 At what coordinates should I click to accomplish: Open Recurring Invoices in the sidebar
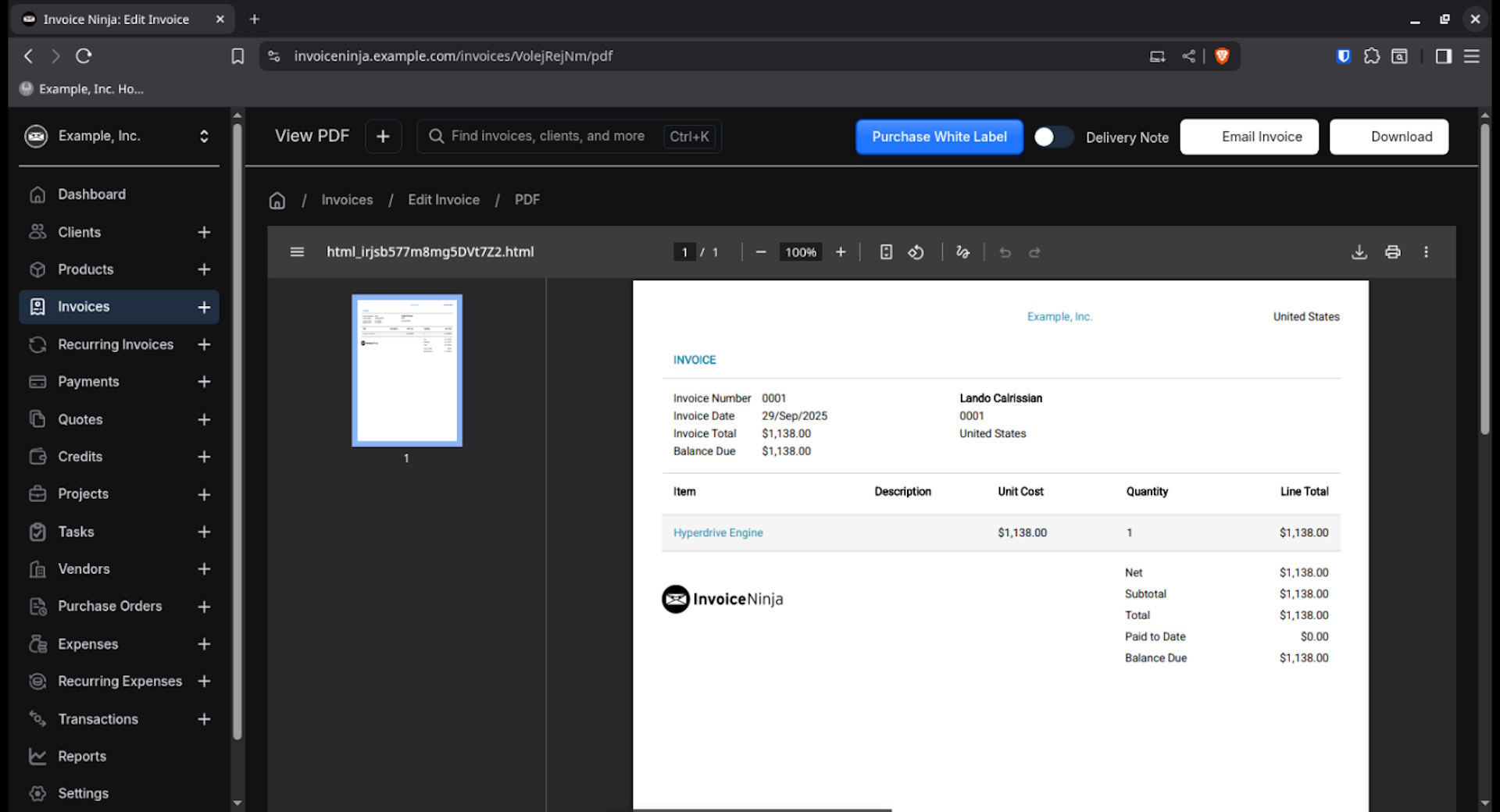[x=116, y=344]
